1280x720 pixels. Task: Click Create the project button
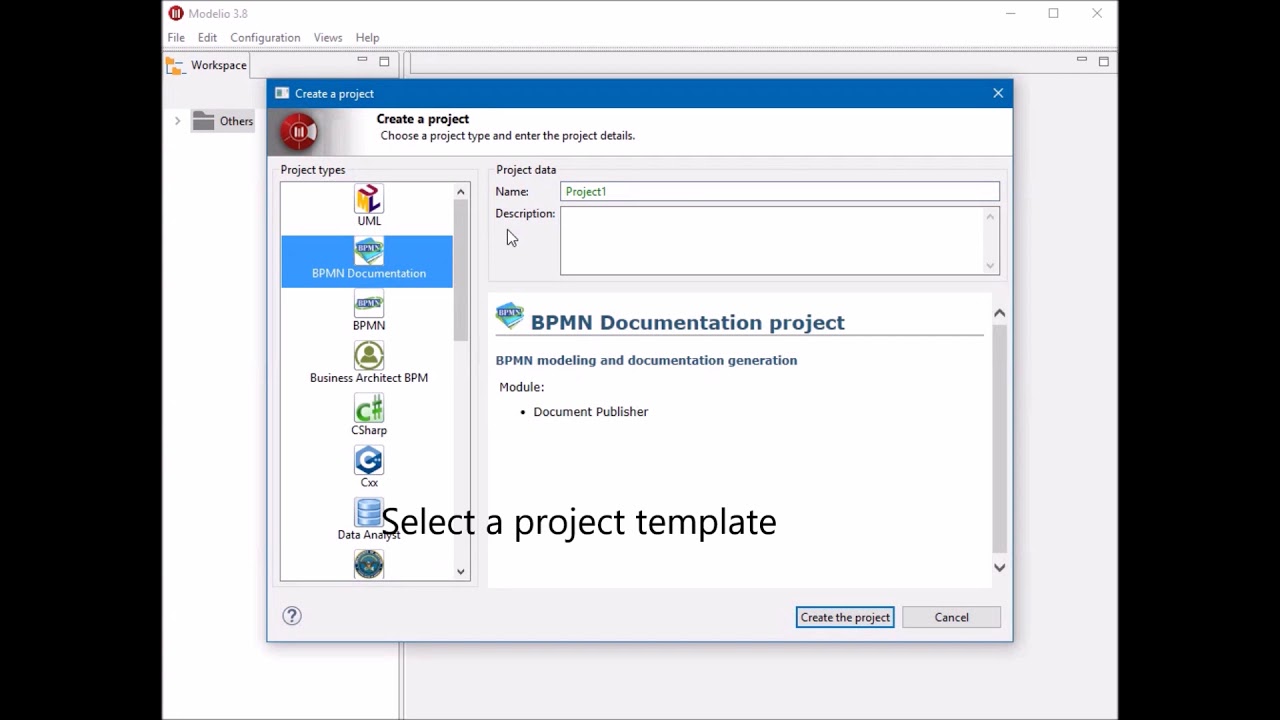coord(845,617)
